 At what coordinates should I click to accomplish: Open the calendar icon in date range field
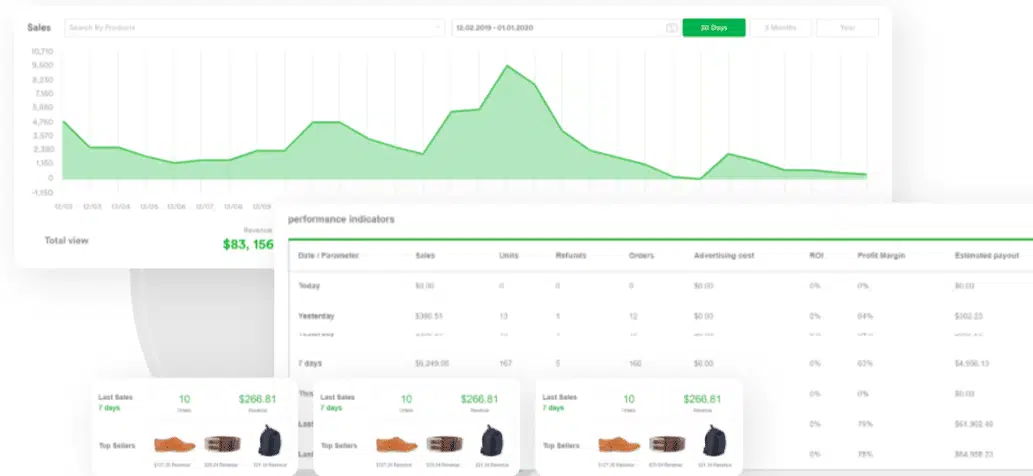click(x=671, y=28)
